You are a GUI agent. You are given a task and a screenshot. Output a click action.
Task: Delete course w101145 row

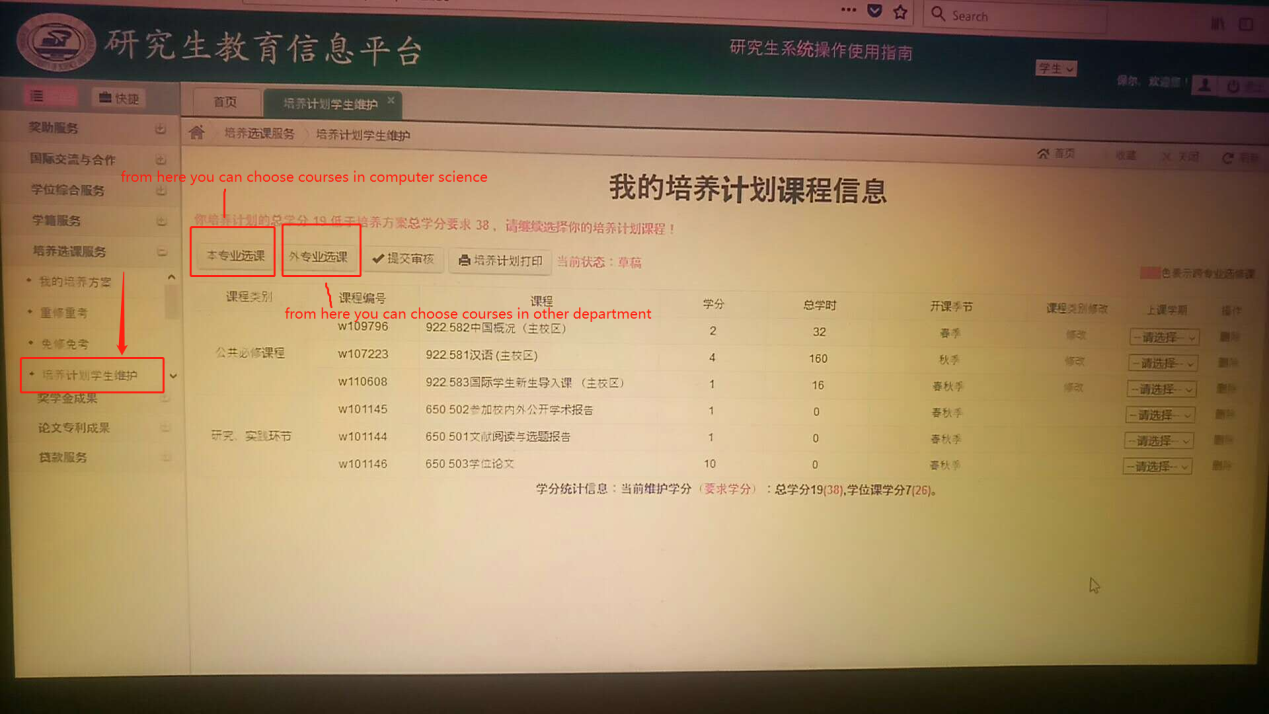[1225, 415]
